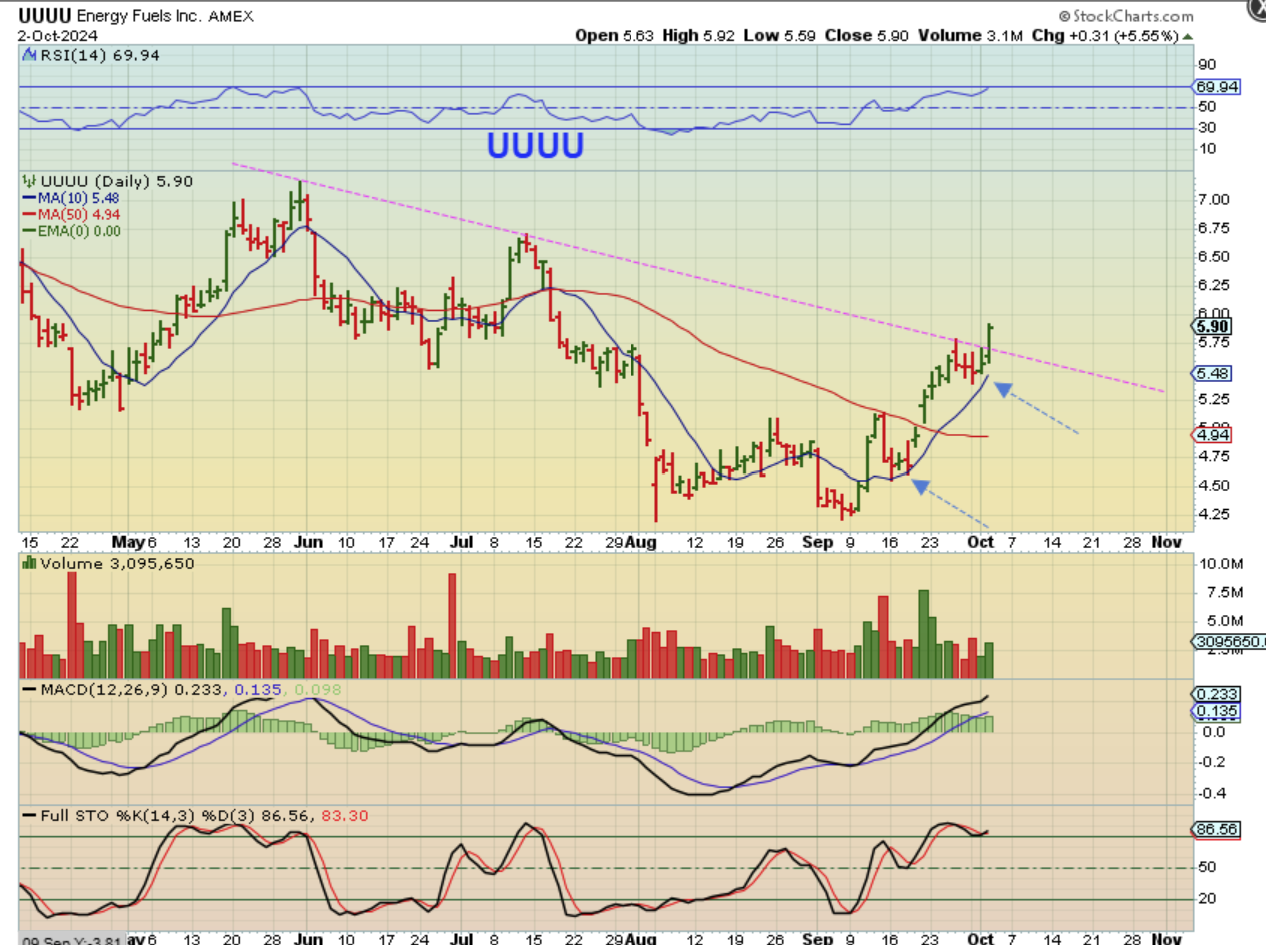Click the MA(10) 5.48 legend line marker
This screenshot has height=945, width=1266.
[x=29, y=198]
